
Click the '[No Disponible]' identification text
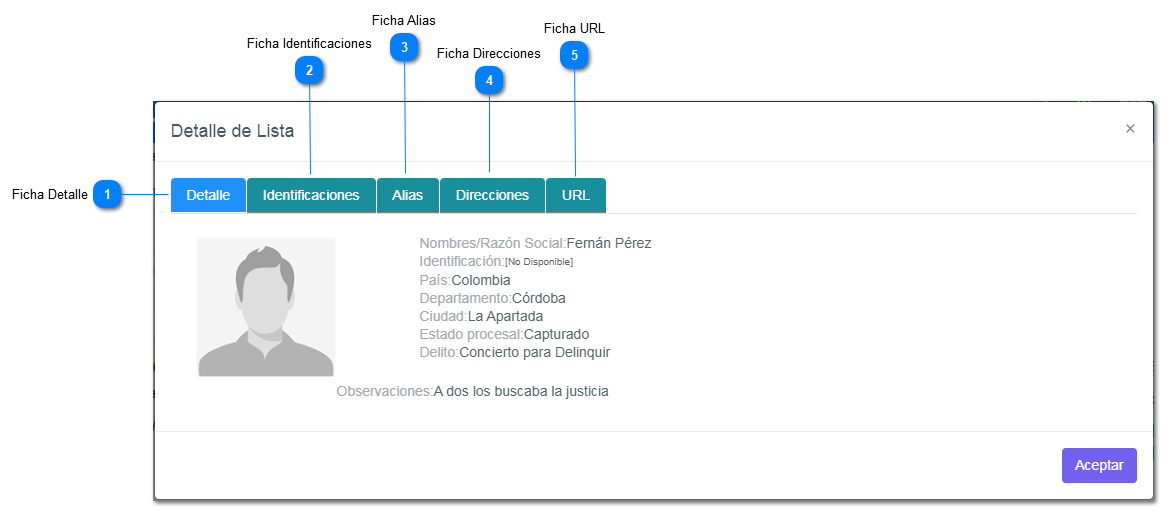click(x=539, y=262)
